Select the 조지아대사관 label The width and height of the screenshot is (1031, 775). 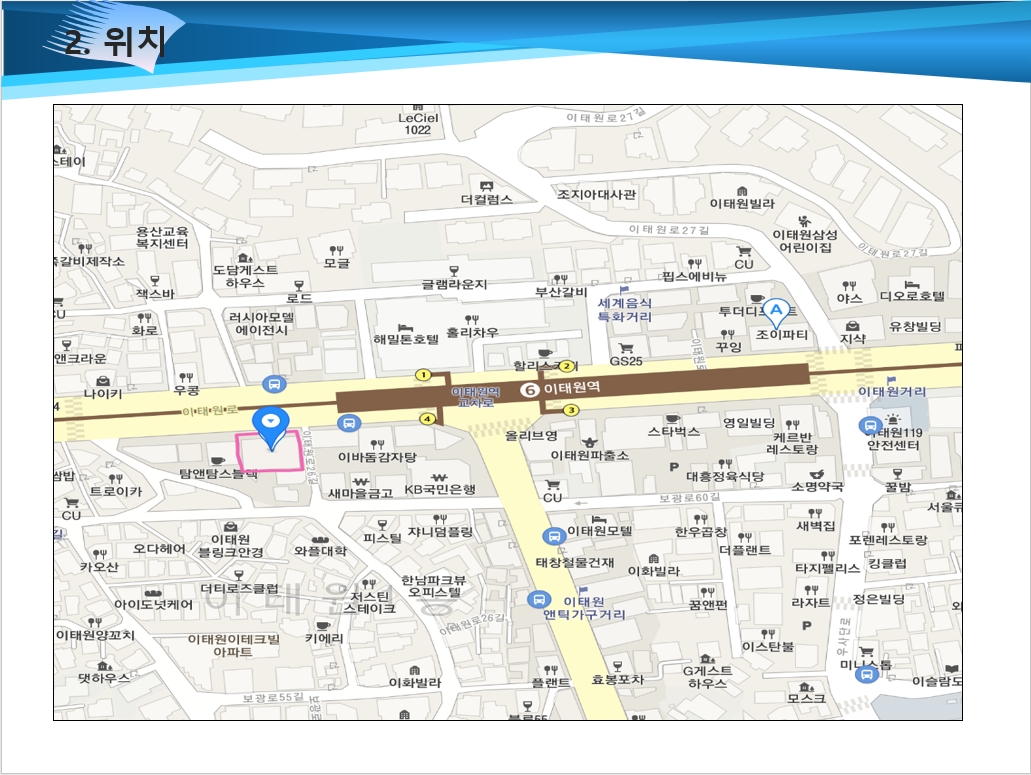pos(597,195)
